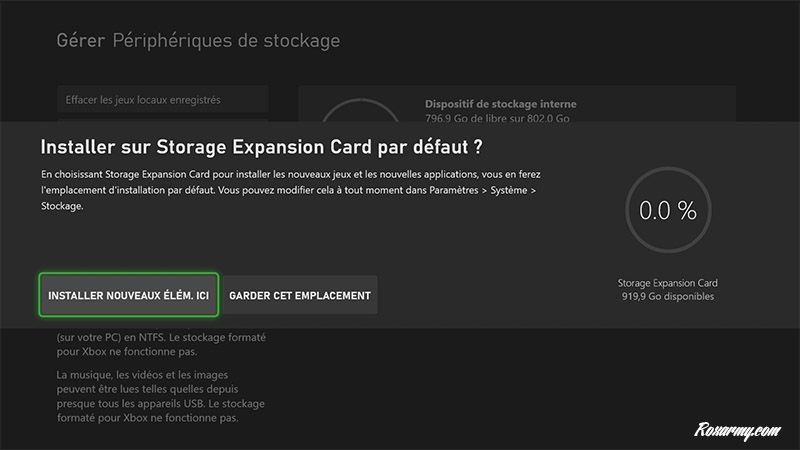Open Effacer les jeux locaux enregistrés
Viewport: 800px width, 450px height.
tap(143, 100)
